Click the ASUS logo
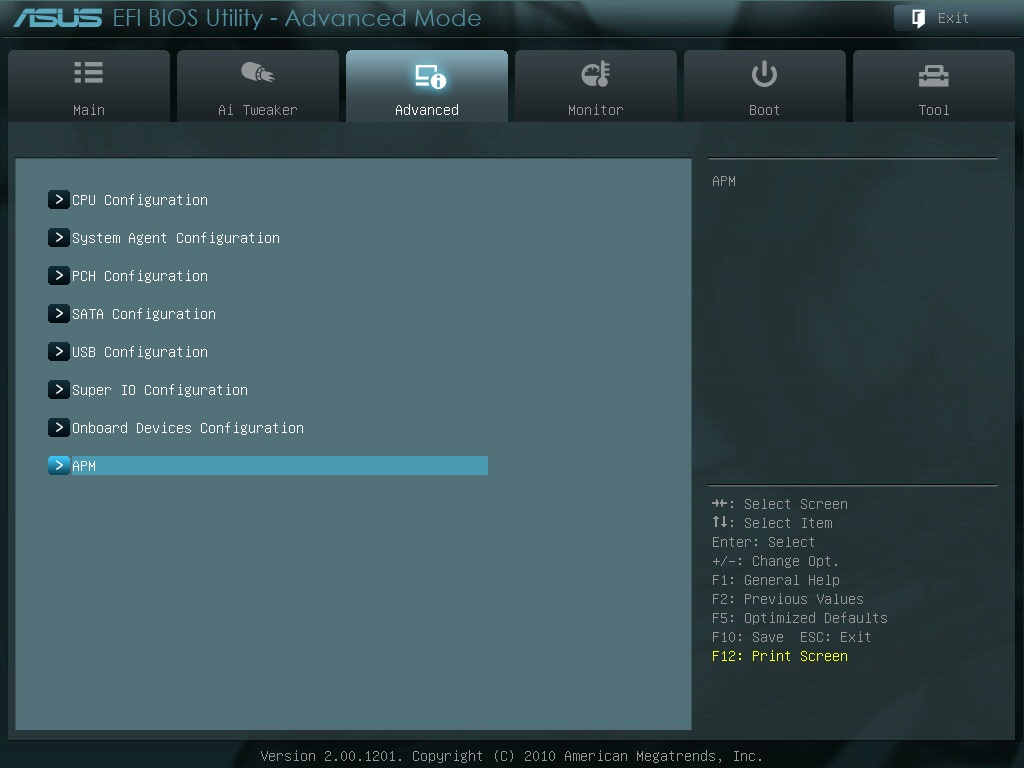Image resolution: width=1024 pixels, height=768 pixels. pyautogui.click(x=57, y=18)
